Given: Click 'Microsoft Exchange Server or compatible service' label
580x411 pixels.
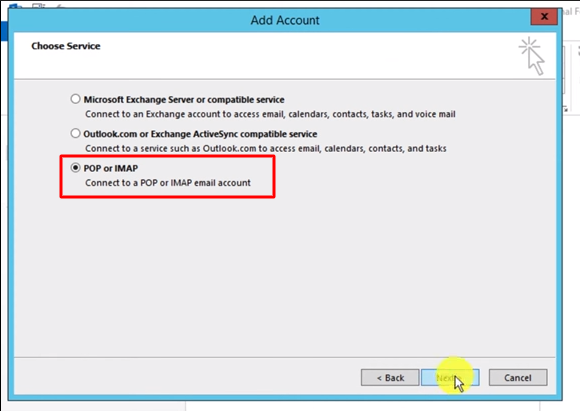Looking at the screenshot, I should coord(184,100).
